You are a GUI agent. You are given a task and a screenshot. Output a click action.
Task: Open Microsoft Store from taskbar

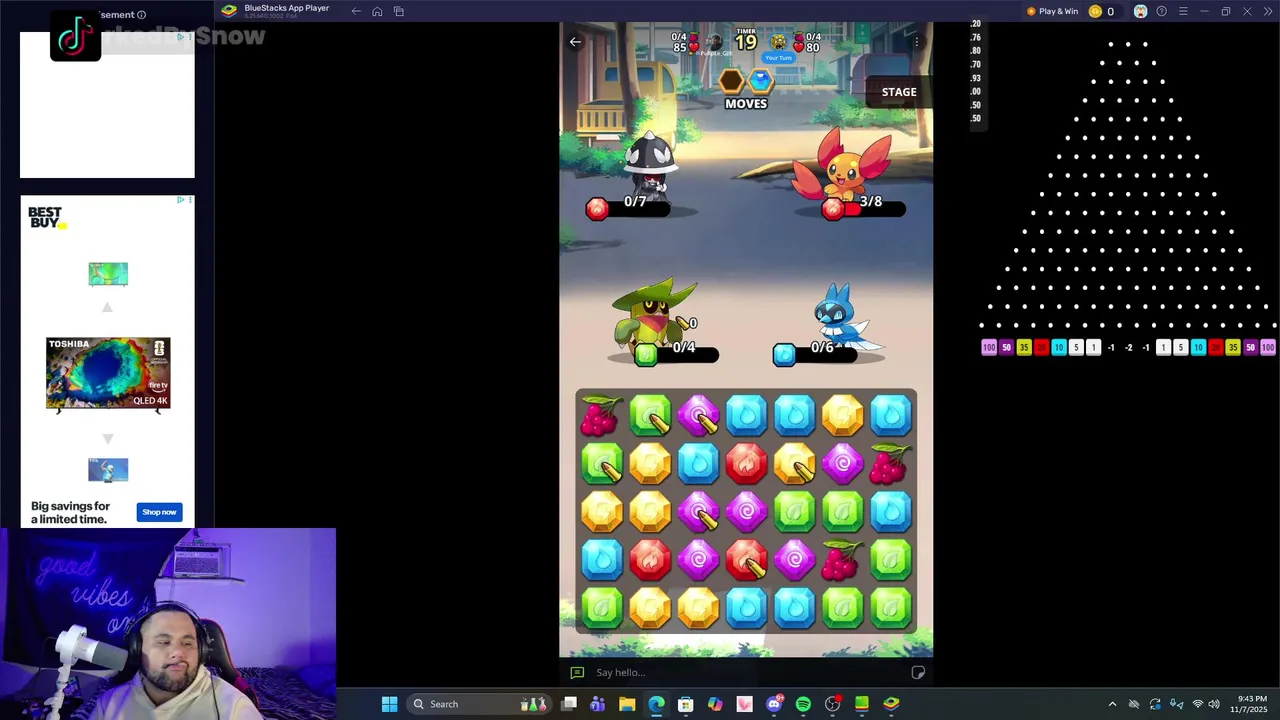[686, 704]
